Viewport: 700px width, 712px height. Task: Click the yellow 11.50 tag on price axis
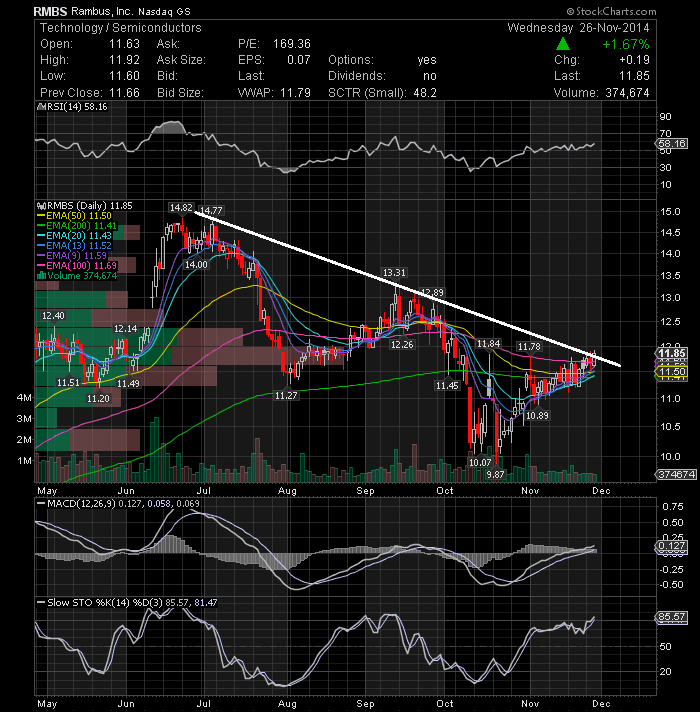point(672,372)
